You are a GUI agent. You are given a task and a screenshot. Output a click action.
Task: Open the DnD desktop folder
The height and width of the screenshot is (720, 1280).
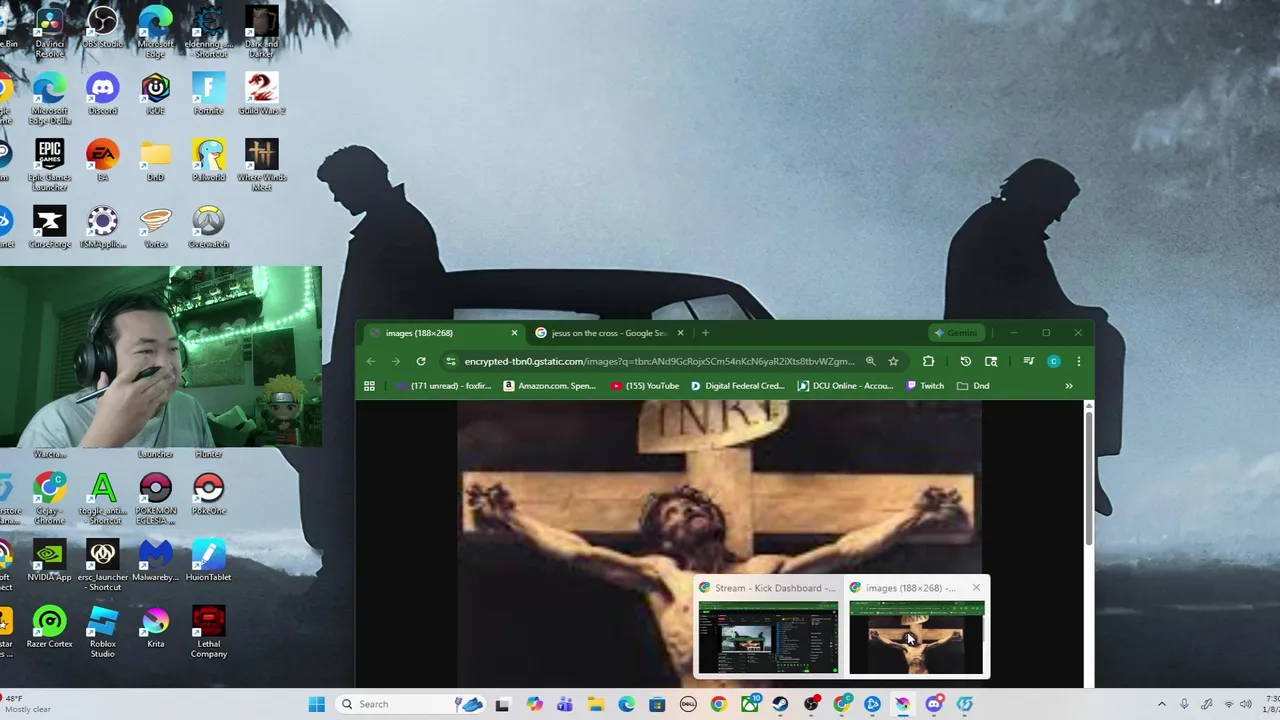click(155, 161)
